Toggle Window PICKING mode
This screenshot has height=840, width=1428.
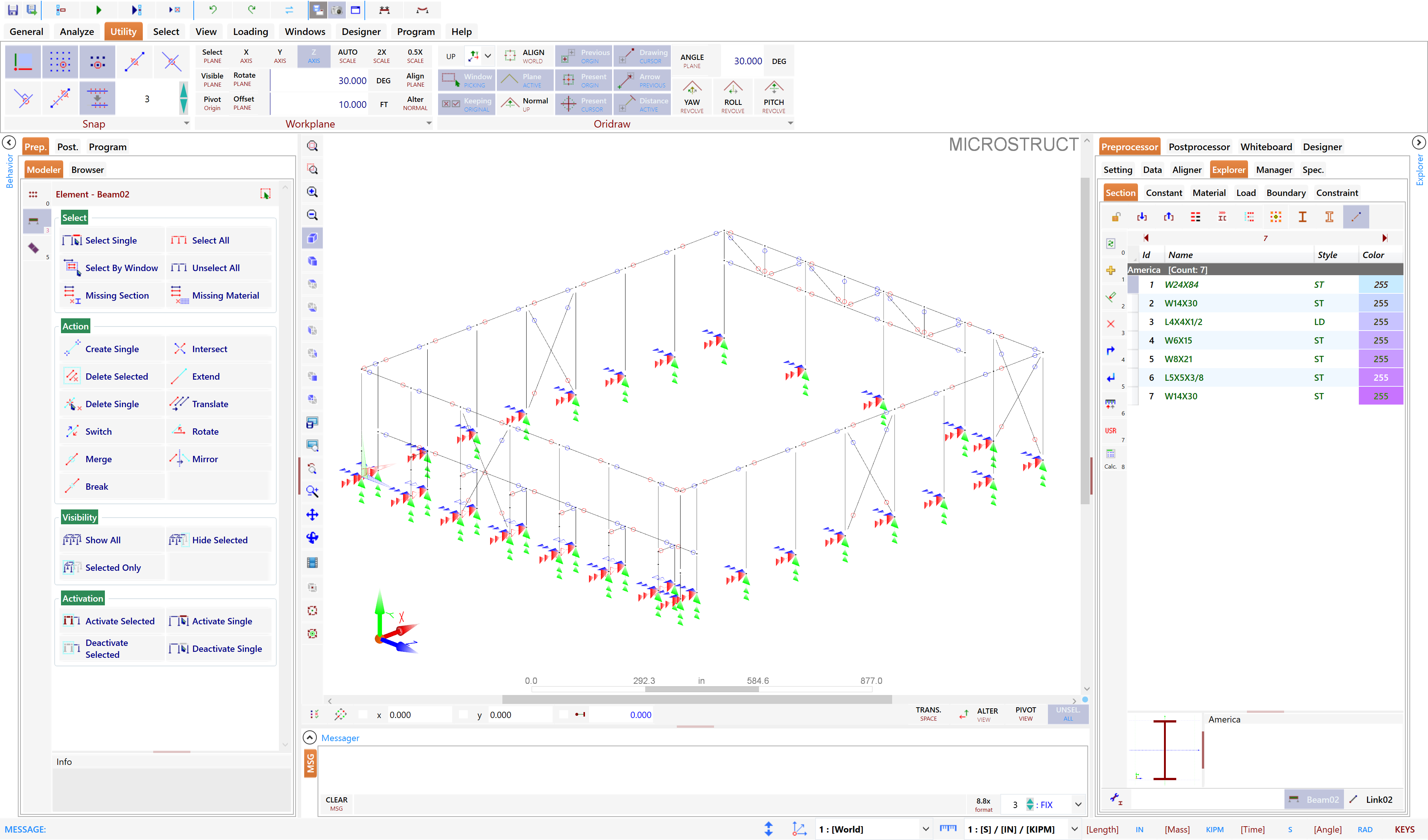(x=467, y=80)
